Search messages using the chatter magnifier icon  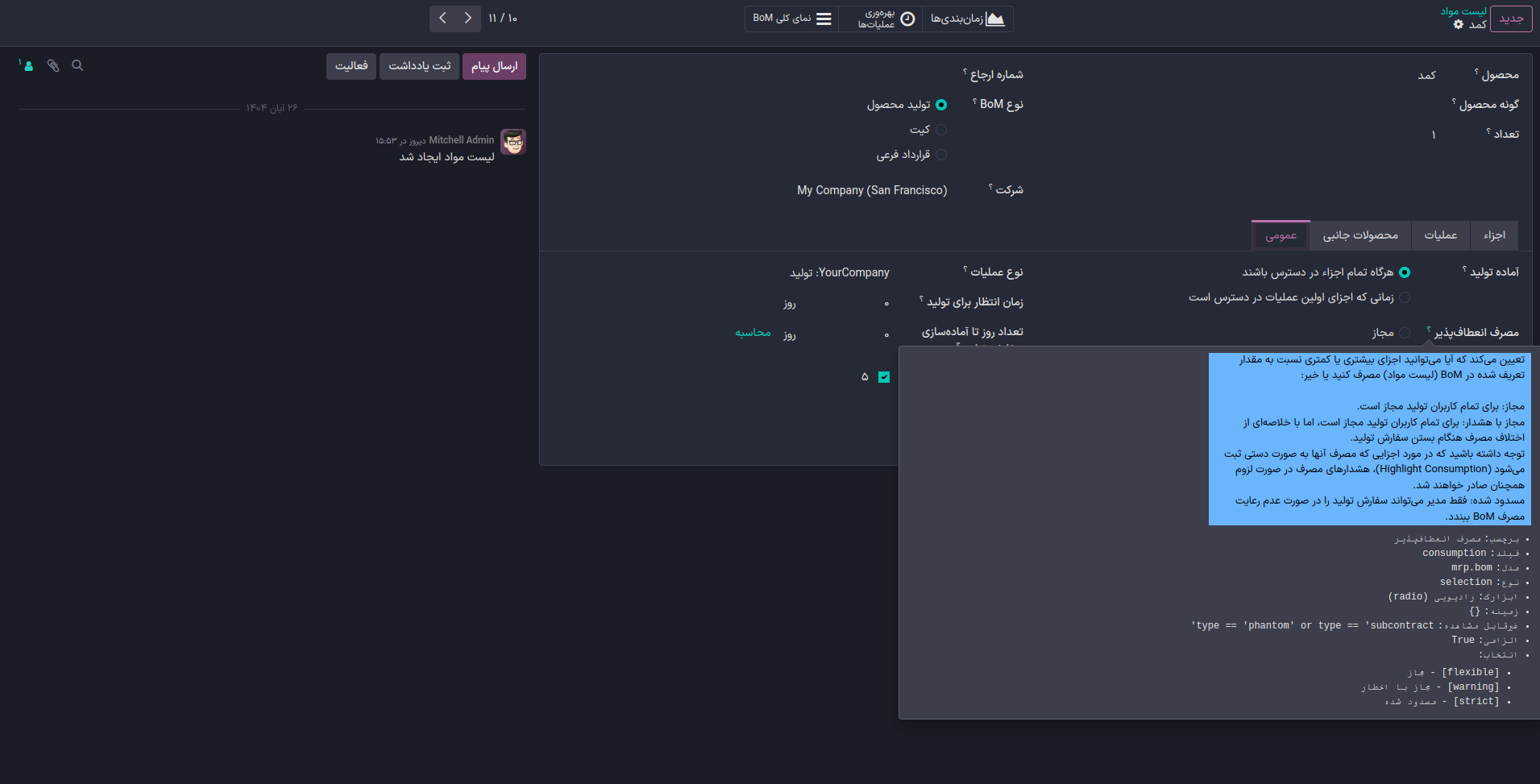77,65
